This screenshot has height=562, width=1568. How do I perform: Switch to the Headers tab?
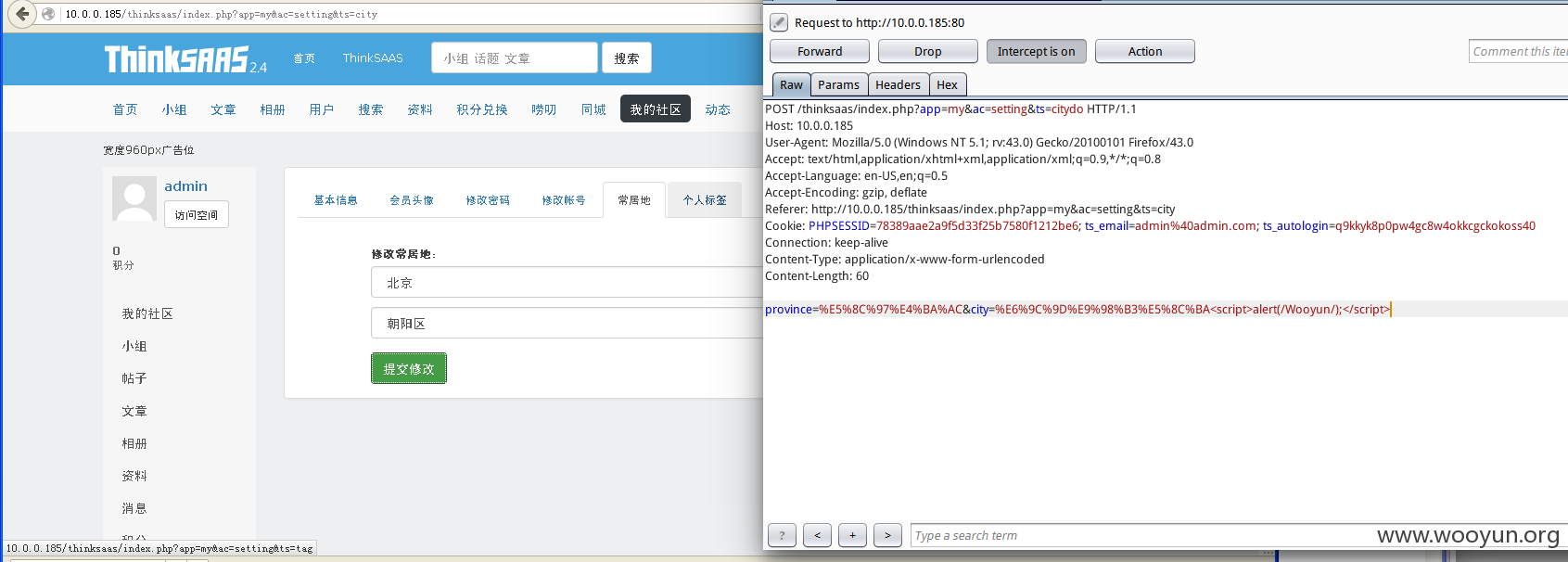click(898, 84)
